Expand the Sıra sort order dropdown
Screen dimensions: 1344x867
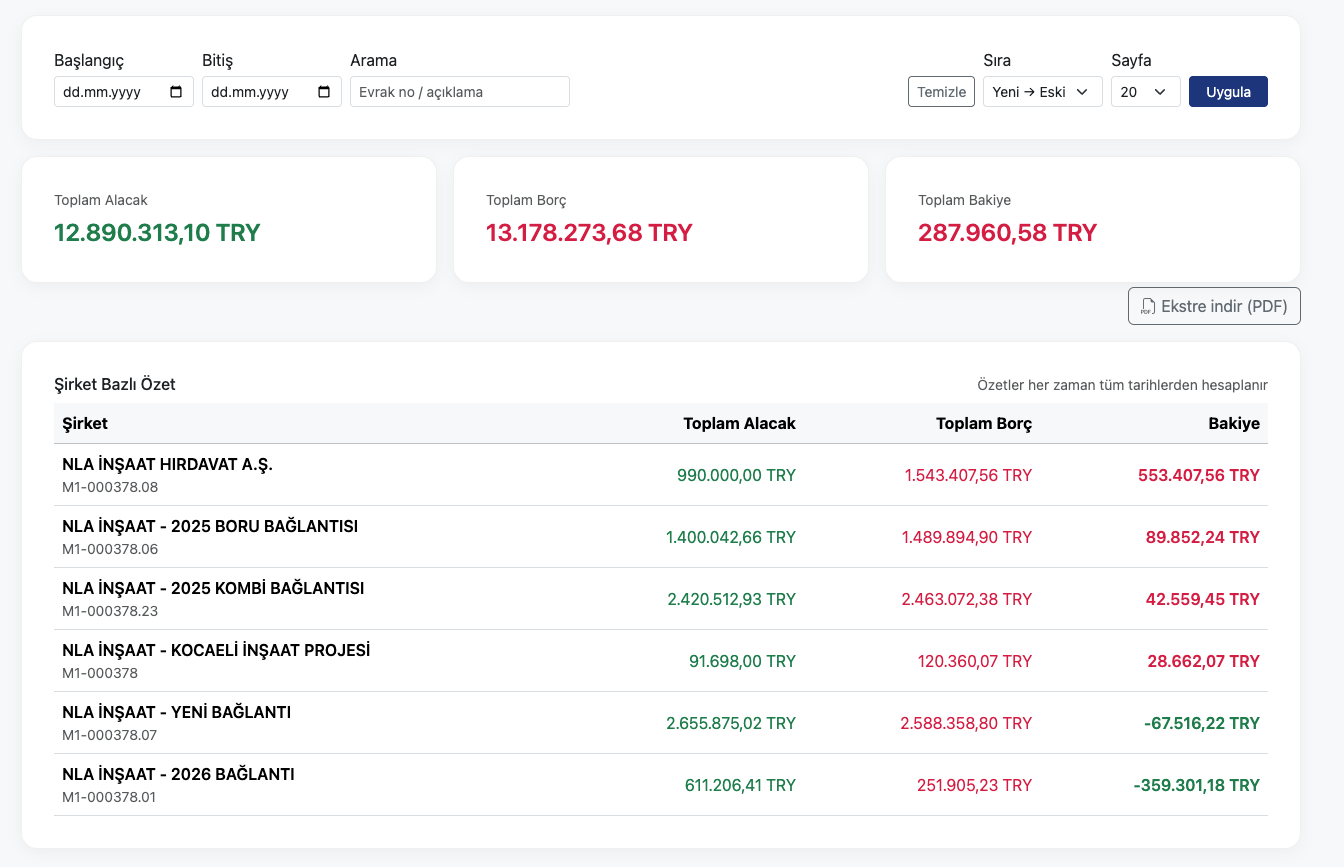coord(1042,92)
